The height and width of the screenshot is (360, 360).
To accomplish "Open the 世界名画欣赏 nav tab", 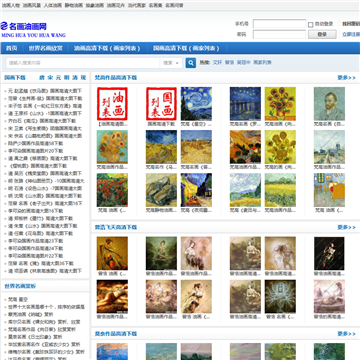I will click(x=46, y=48).
